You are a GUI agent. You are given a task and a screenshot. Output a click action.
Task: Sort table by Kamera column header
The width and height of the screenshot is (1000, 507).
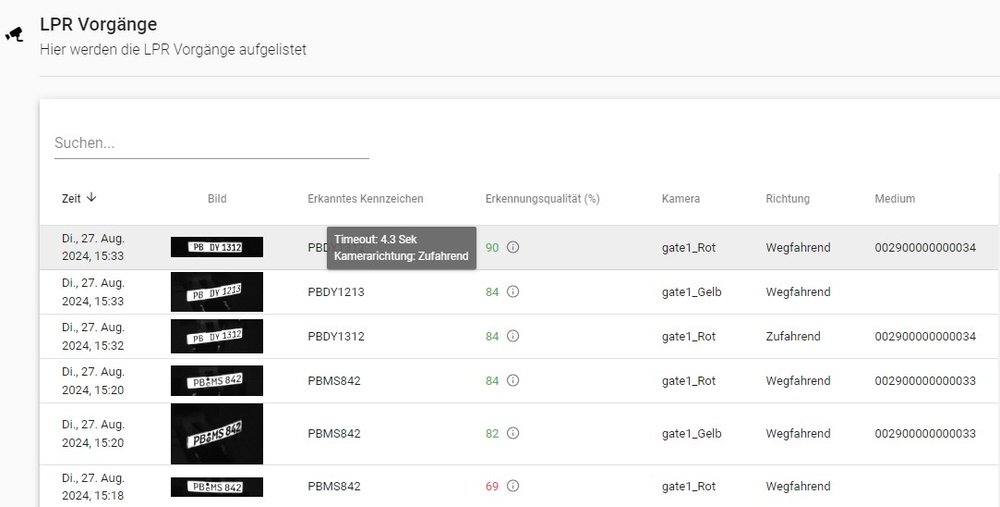[680, 199]
